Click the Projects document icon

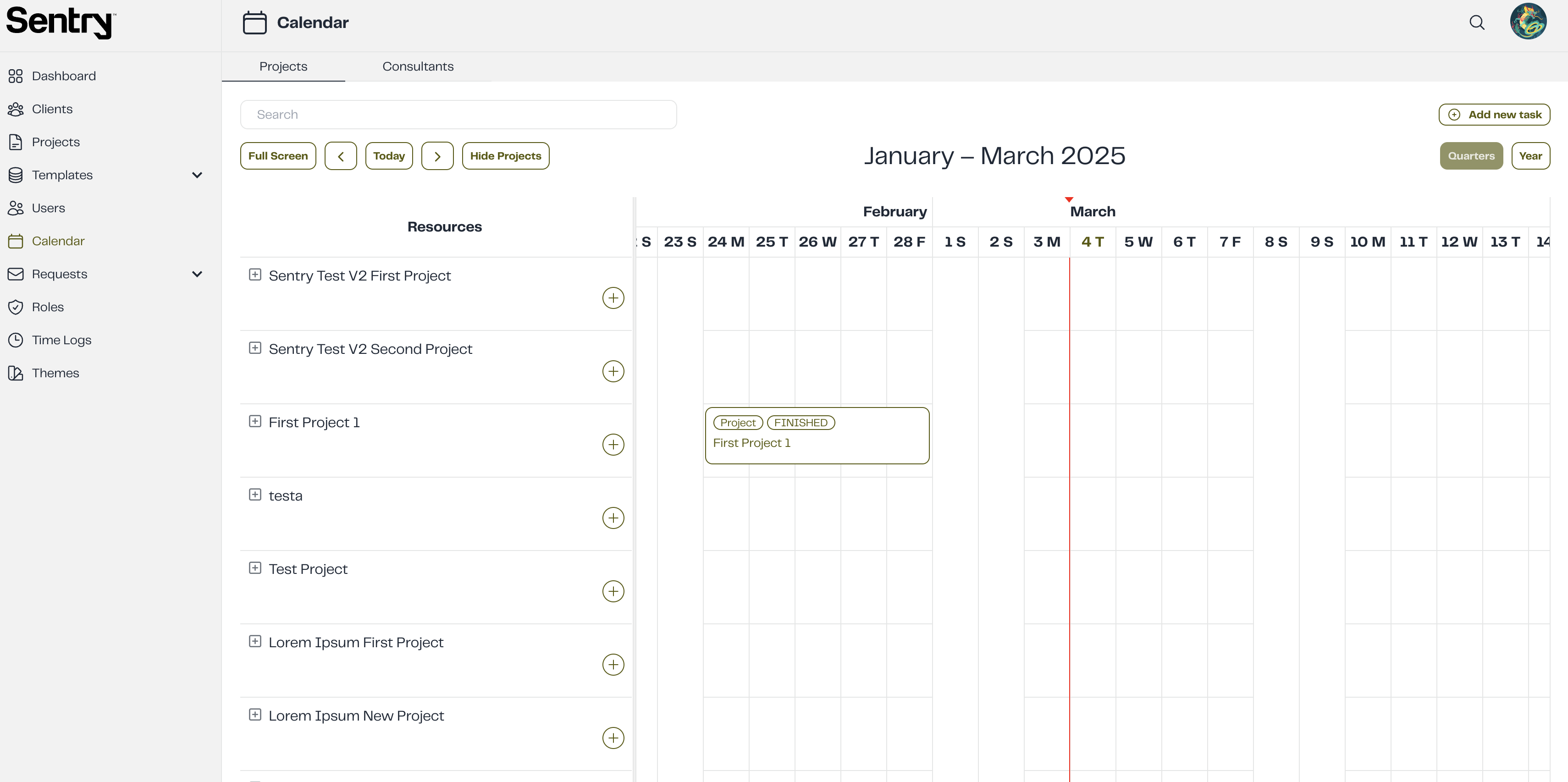pyautogui.click(x=16, y=142)
